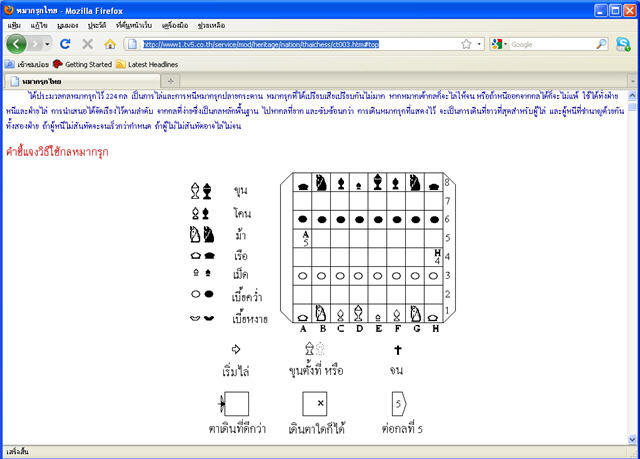Reload the current page
This screenshot has width=640, height=459.
[65, 44]
